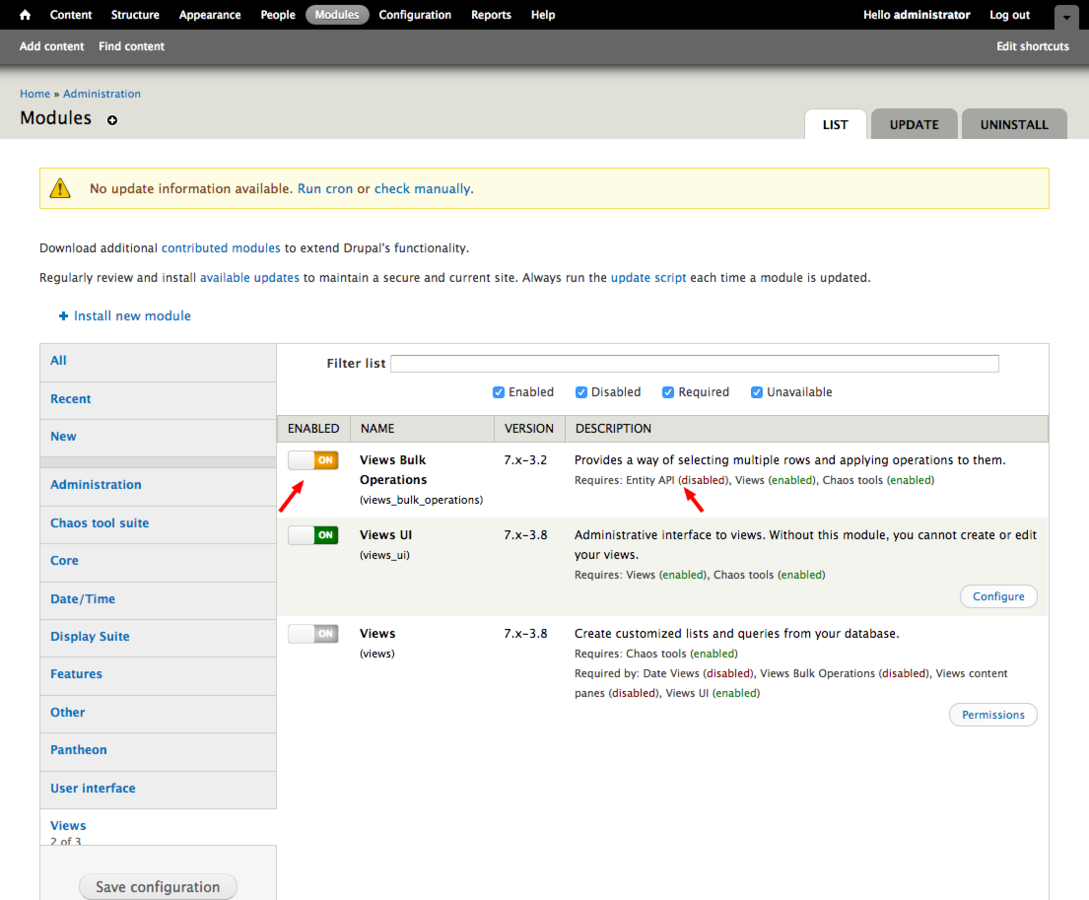Click Views UI module name
This screenshot has height=900, width=1089.
[385, 535]
